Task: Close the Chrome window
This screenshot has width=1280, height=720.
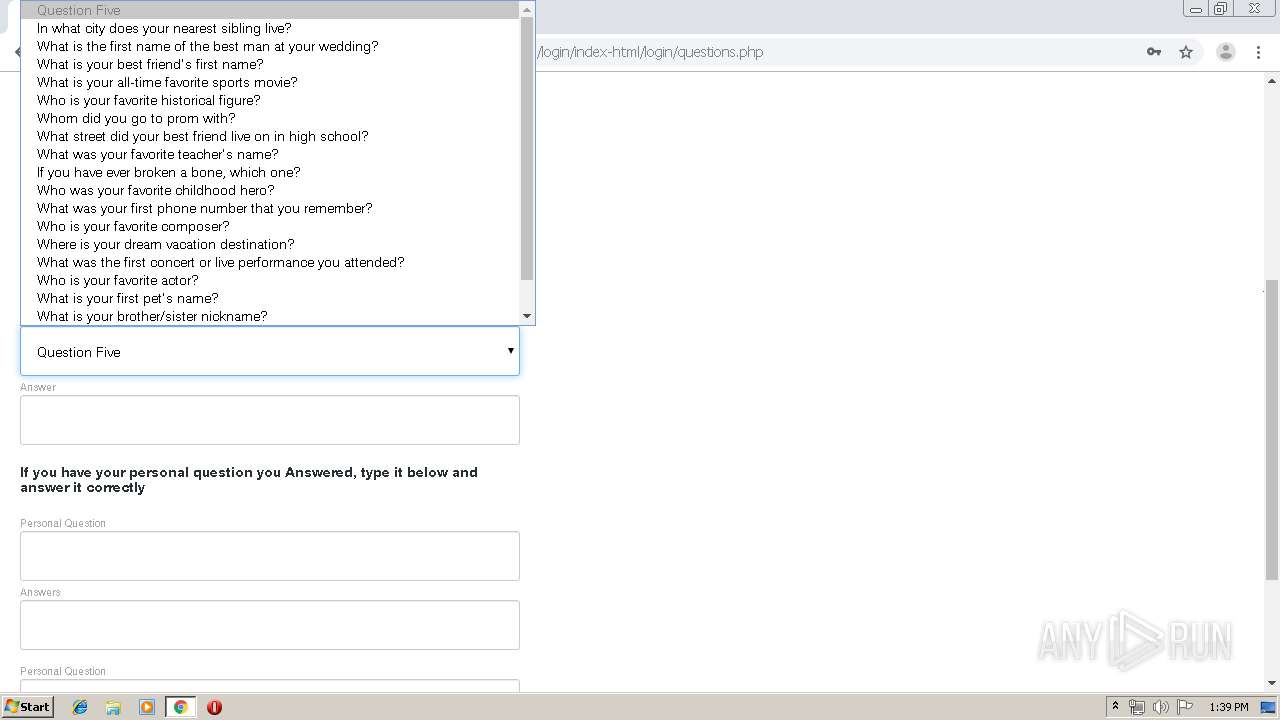Action: [x=1254, y=9]
